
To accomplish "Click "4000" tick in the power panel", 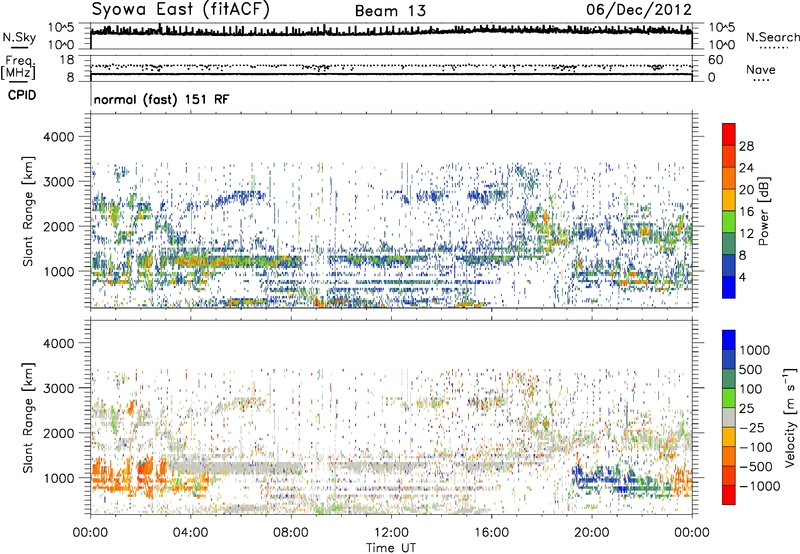I will pos(58,137).
